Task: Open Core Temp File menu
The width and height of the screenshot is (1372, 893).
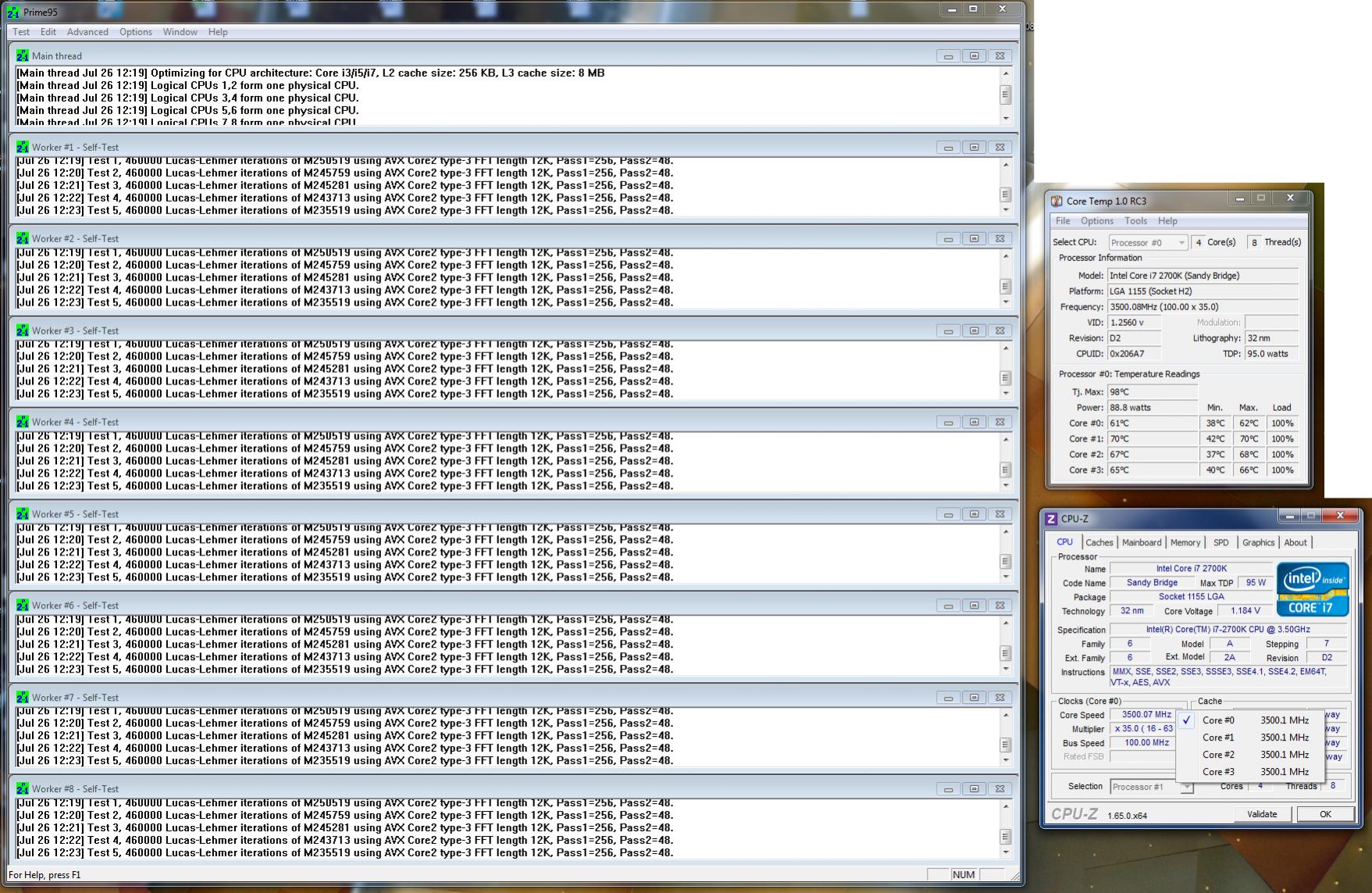Action: (x=1063, y=221)
